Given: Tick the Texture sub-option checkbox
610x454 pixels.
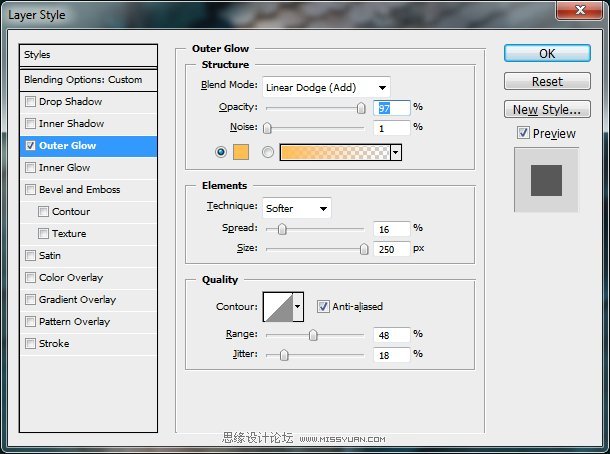Looking at the screenshot, I should (x=43, y=234).
